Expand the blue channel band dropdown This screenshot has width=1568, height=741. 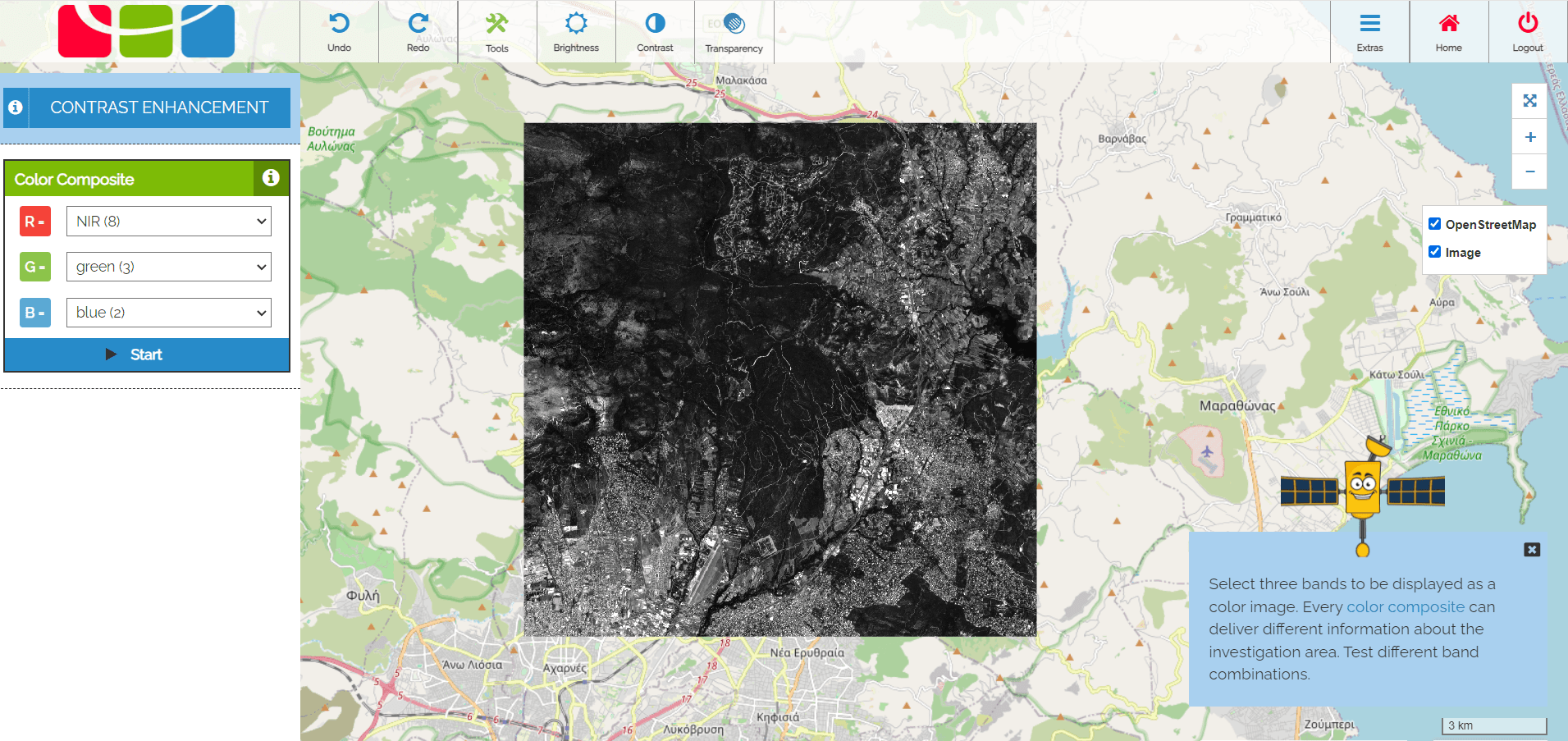coord(168,313)
